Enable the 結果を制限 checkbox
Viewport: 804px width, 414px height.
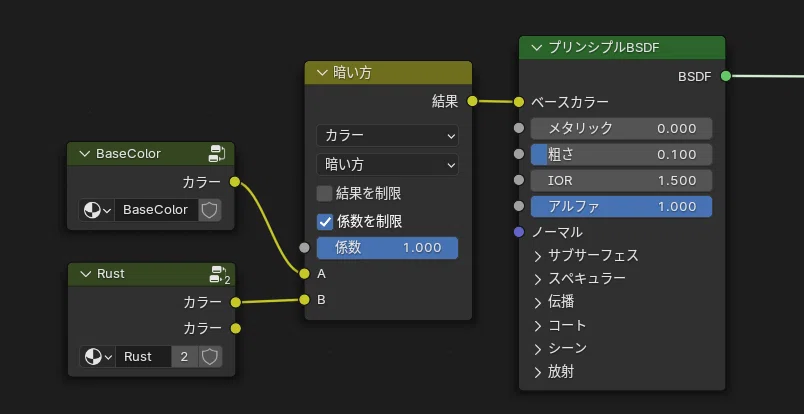325,193
